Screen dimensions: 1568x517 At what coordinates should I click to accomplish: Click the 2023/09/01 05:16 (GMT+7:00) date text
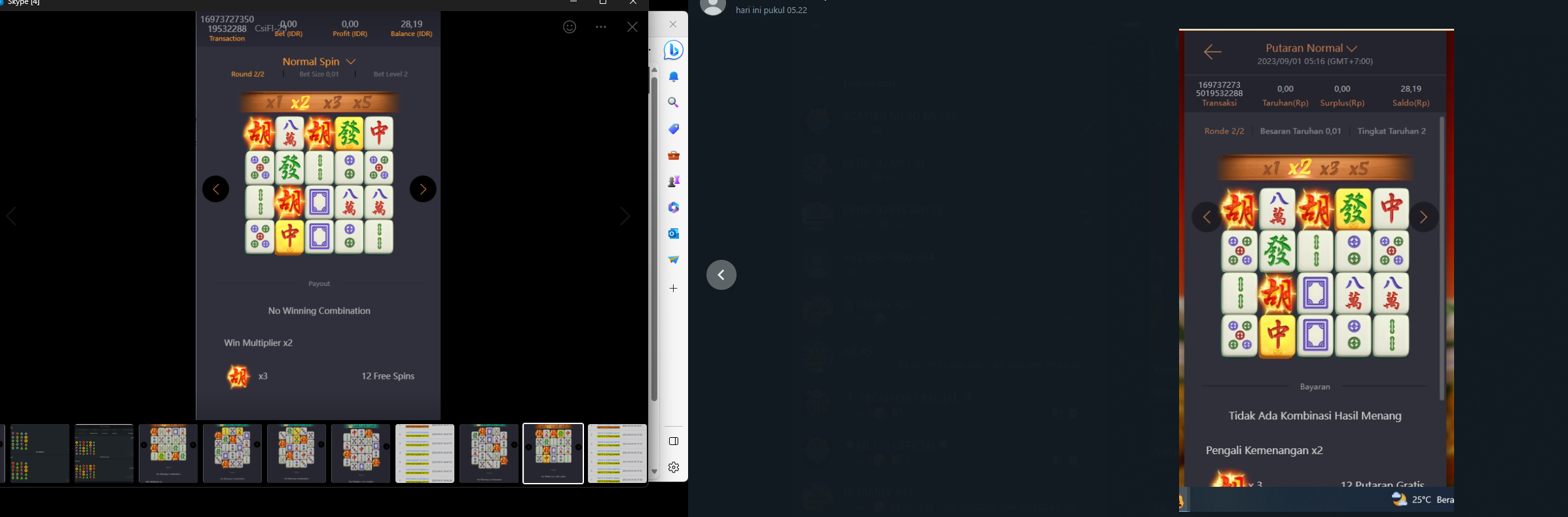click(1315, 61)
